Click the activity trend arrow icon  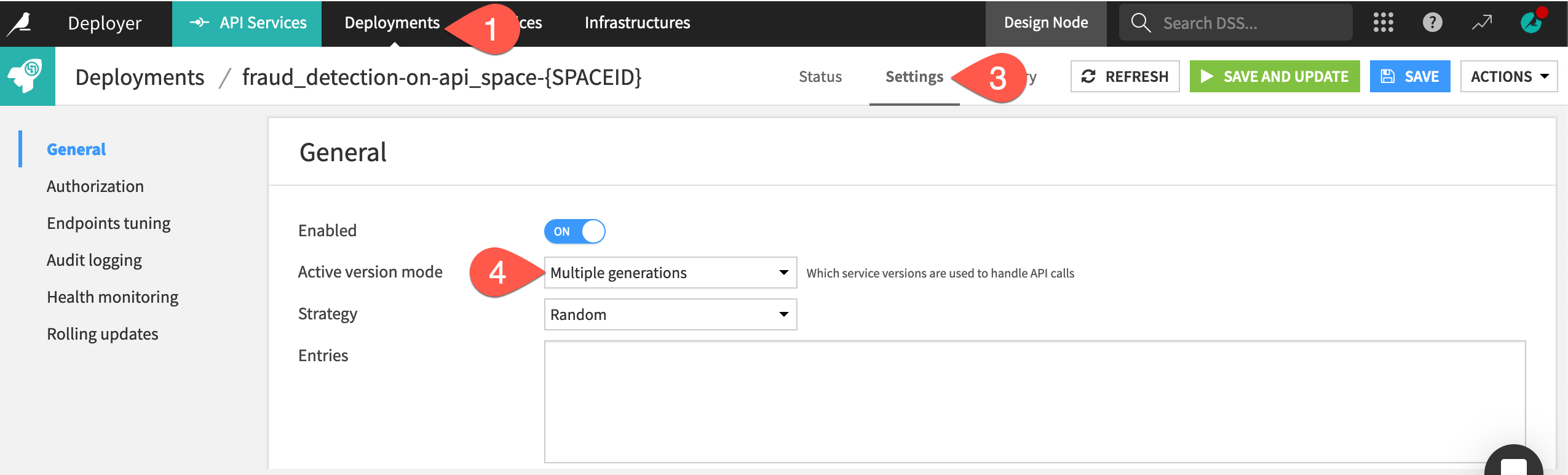coord(1482,23)
